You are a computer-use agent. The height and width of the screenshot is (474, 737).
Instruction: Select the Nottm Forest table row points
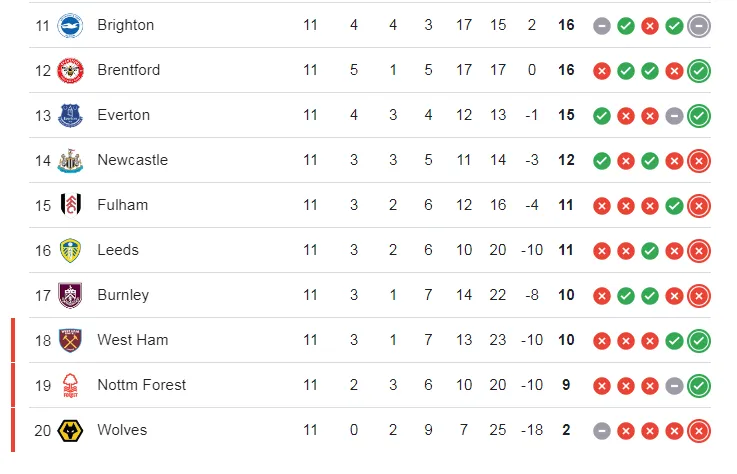(567, 385)
